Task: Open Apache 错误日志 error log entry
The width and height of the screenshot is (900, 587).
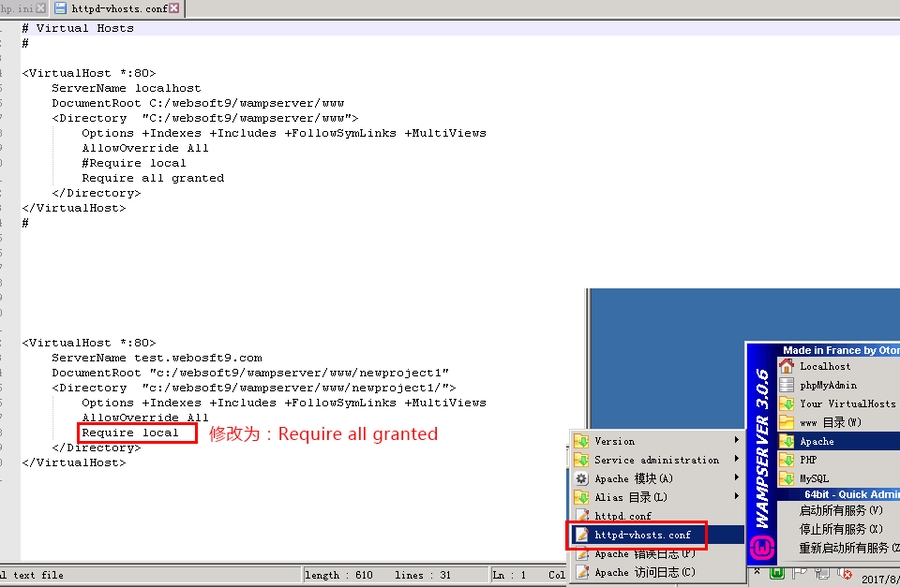Action: point(644,553)
